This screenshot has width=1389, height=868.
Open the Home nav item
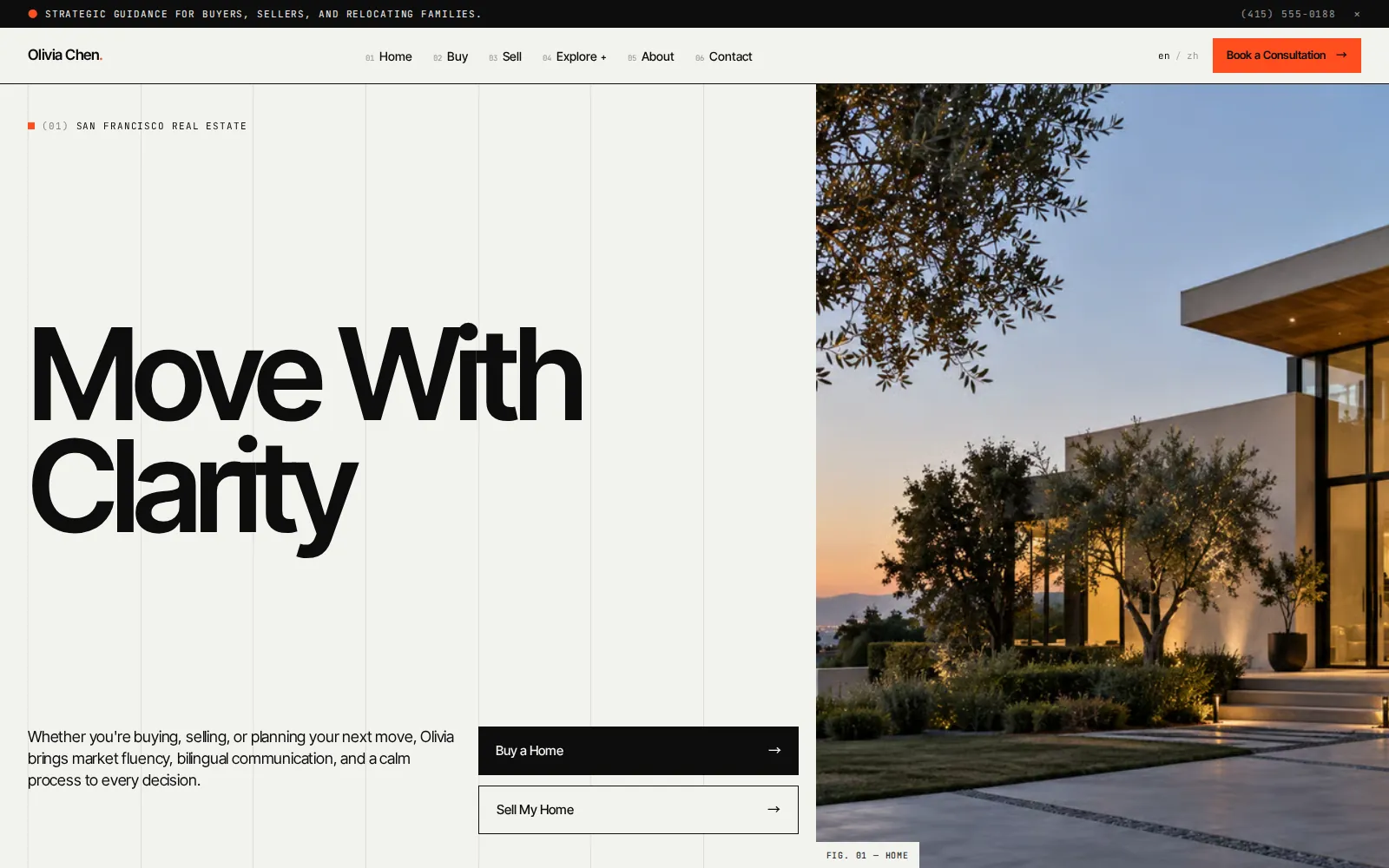pyautogui.click(x=389, y=56)
